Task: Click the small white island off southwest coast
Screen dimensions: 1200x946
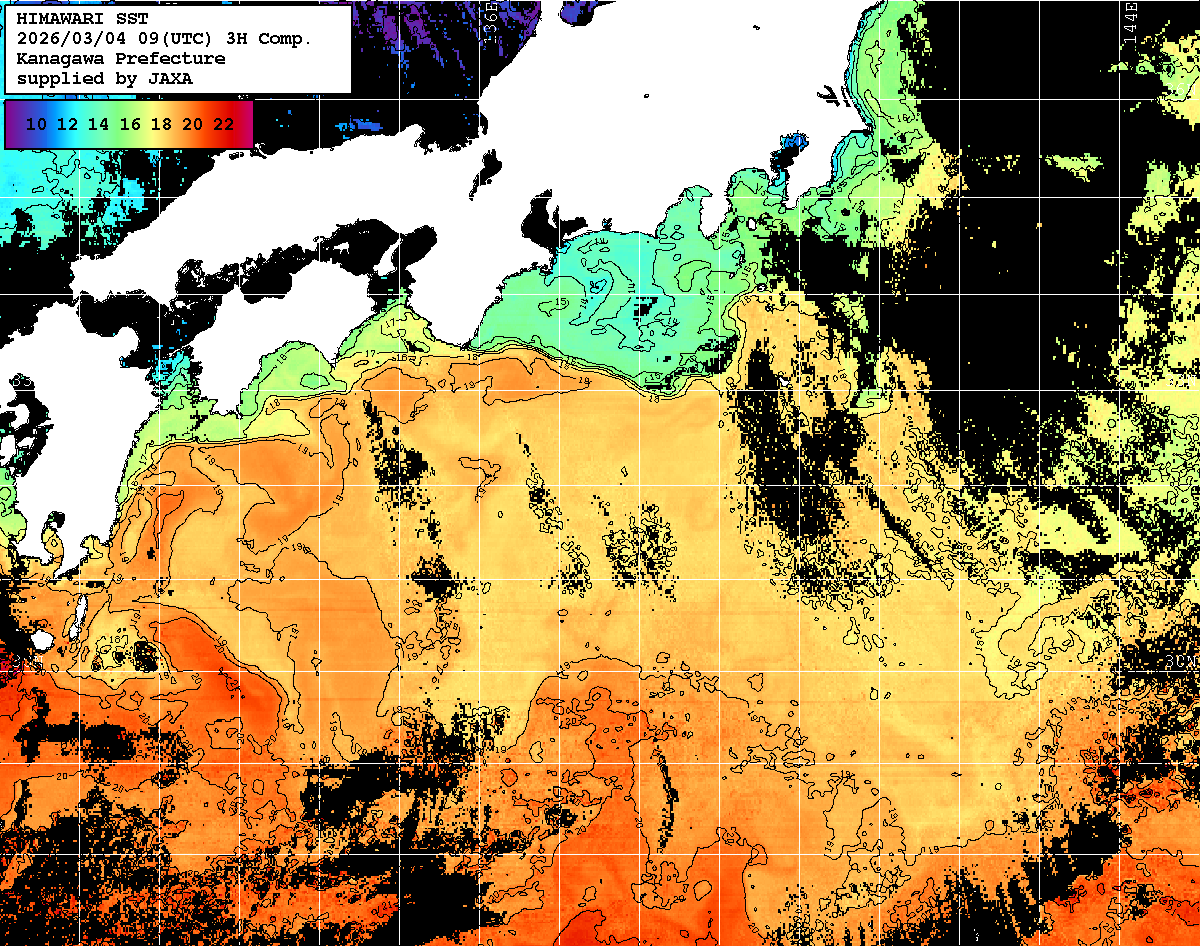Action: click(40, 638)
